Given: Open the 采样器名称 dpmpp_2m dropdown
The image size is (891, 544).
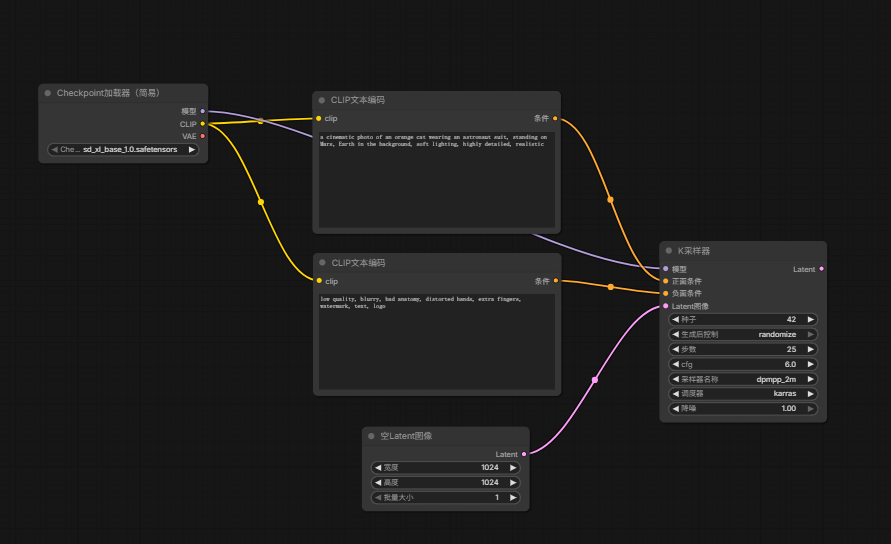Looking at the screenshot, I should [743, 379].
